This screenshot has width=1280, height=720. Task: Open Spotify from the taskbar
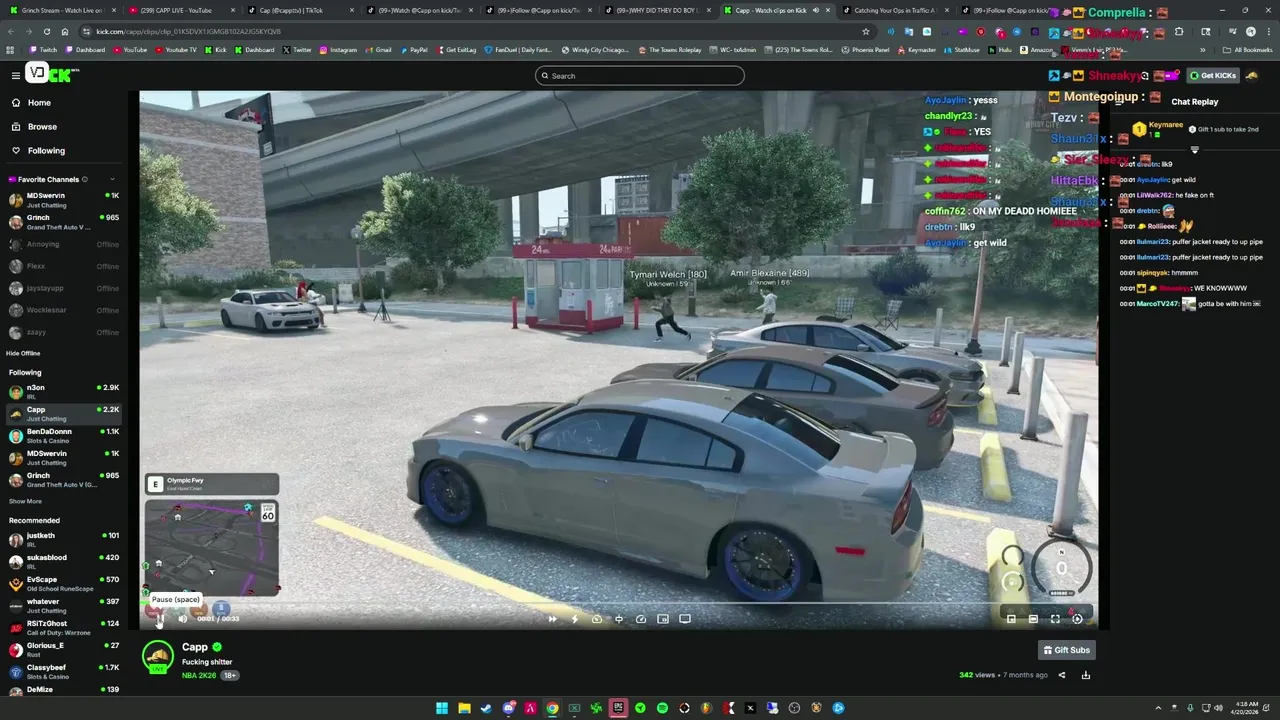pyautogui.click(x=662, y=708)
